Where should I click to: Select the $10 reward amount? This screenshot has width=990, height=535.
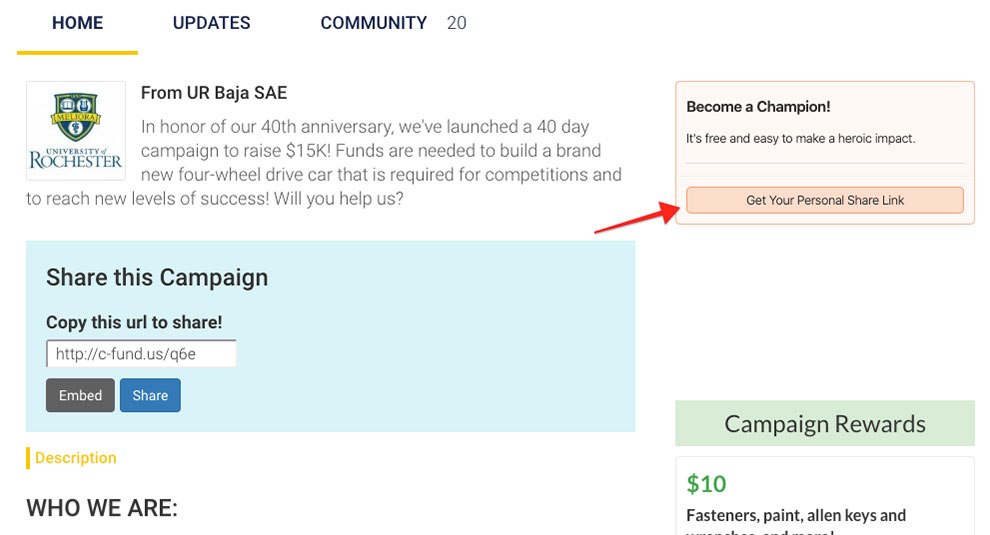[x=707, y=484]
